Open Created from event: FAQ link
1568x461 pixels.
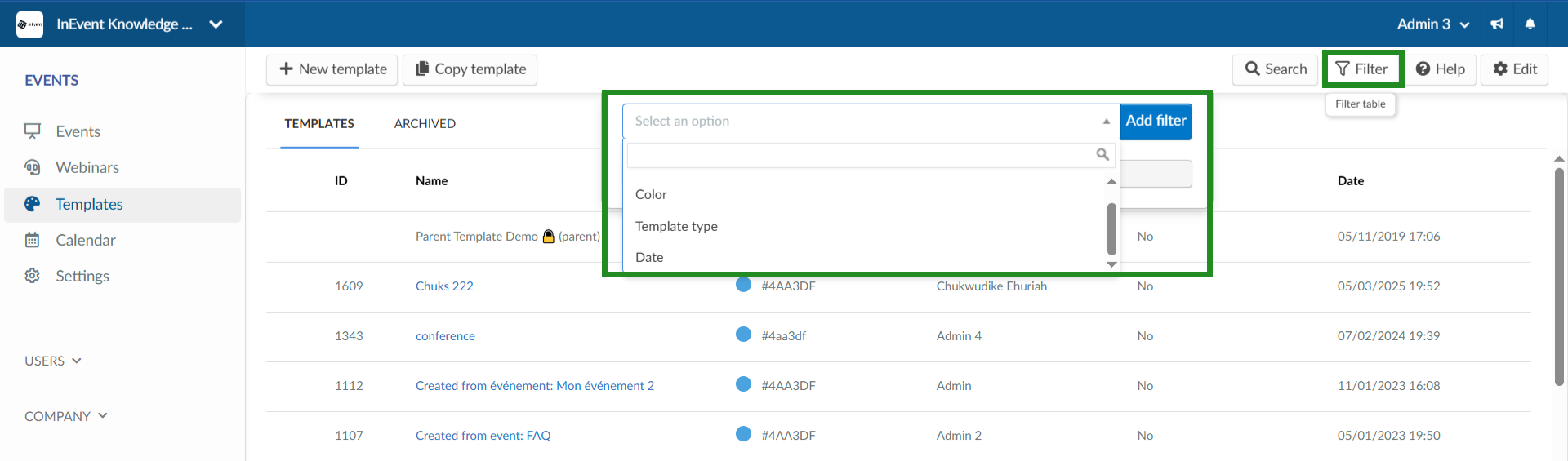483,436
